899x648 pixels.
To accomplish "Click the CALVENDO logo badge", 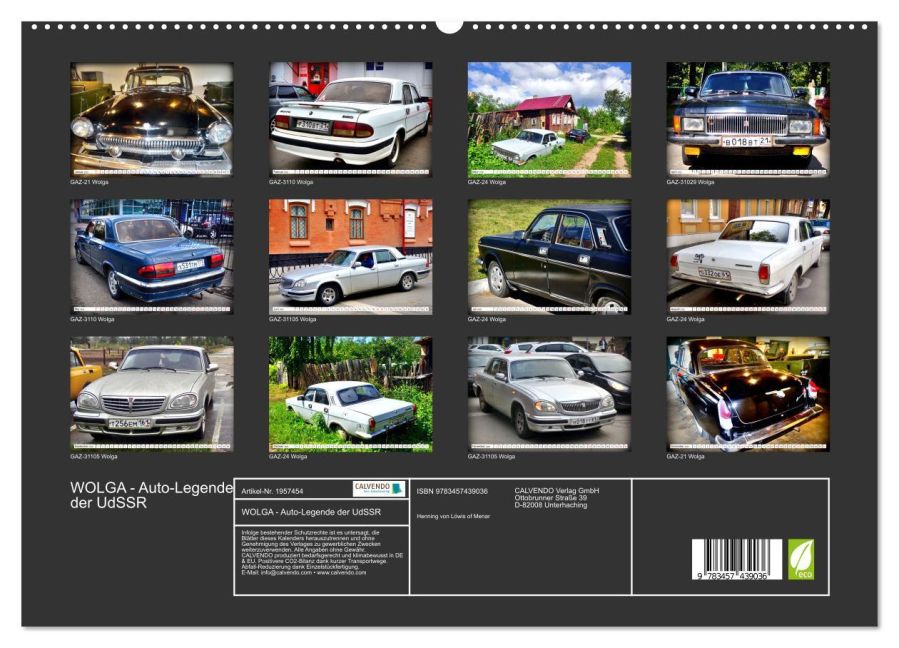I will pos(378,488).
